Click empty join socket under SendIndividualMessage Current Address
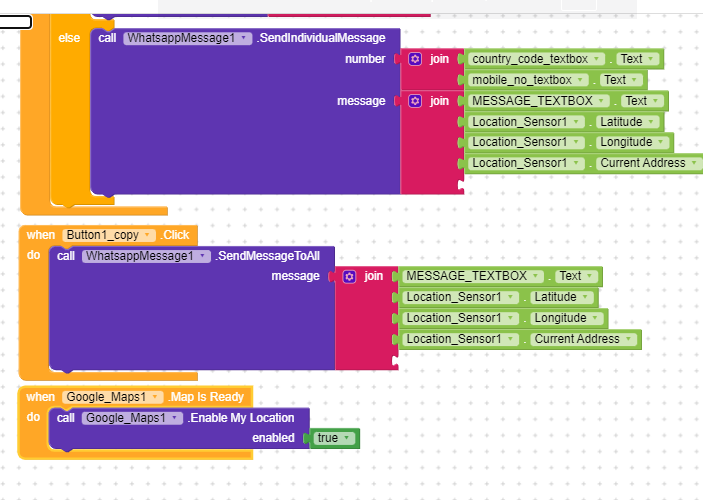Screen dimensions: 703x500 460,184
